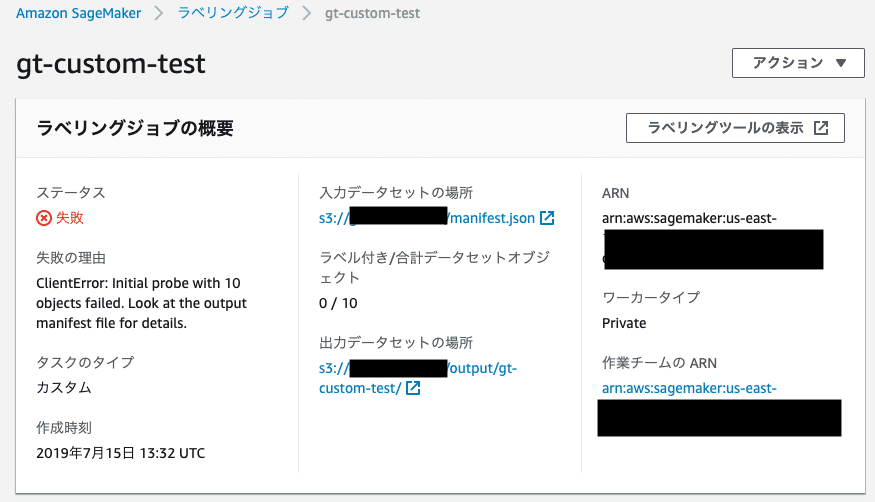Click ラベリングツールの表示 button
This screenshot has height=502, width=875.
(735, 128)
